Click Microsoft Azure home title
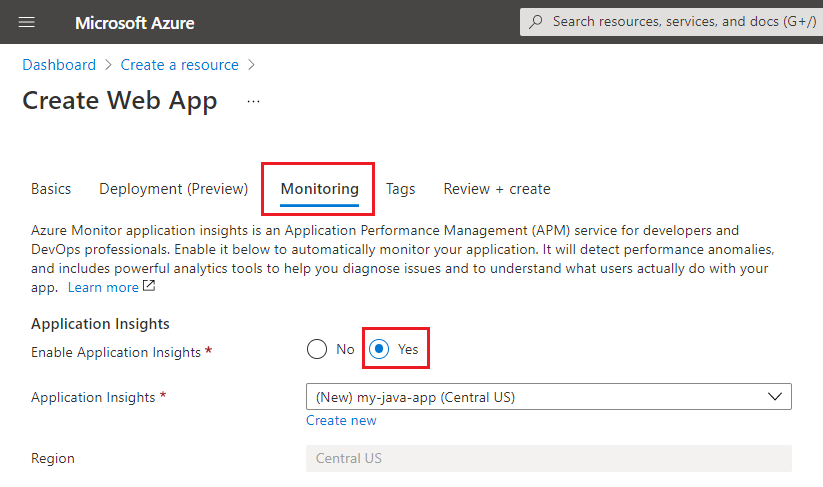Image resolution: width=823 pixels, height=487 pixels. point(134,23)
